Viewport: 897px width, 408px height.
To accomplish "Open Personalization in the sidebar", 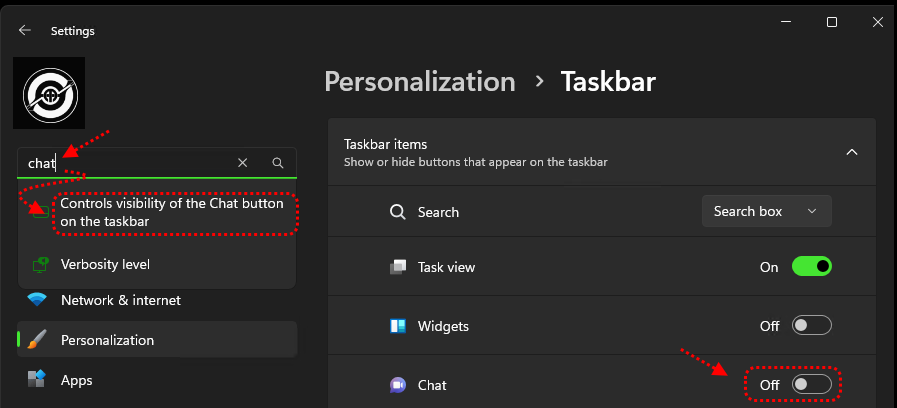I will click(x=107, y=340).
